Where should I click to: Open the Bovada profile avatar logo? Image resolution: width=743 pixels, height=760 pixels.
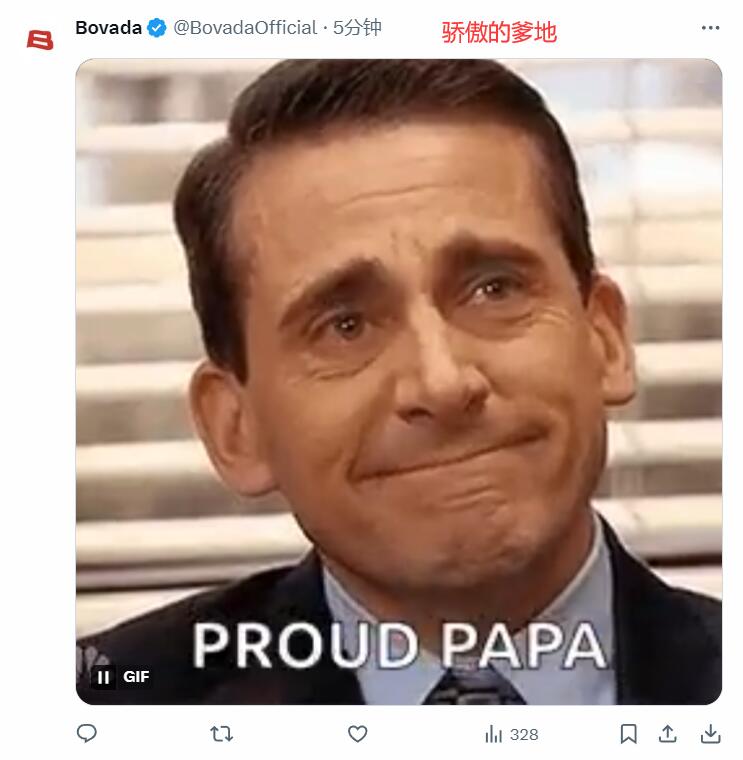coord(40,40)
